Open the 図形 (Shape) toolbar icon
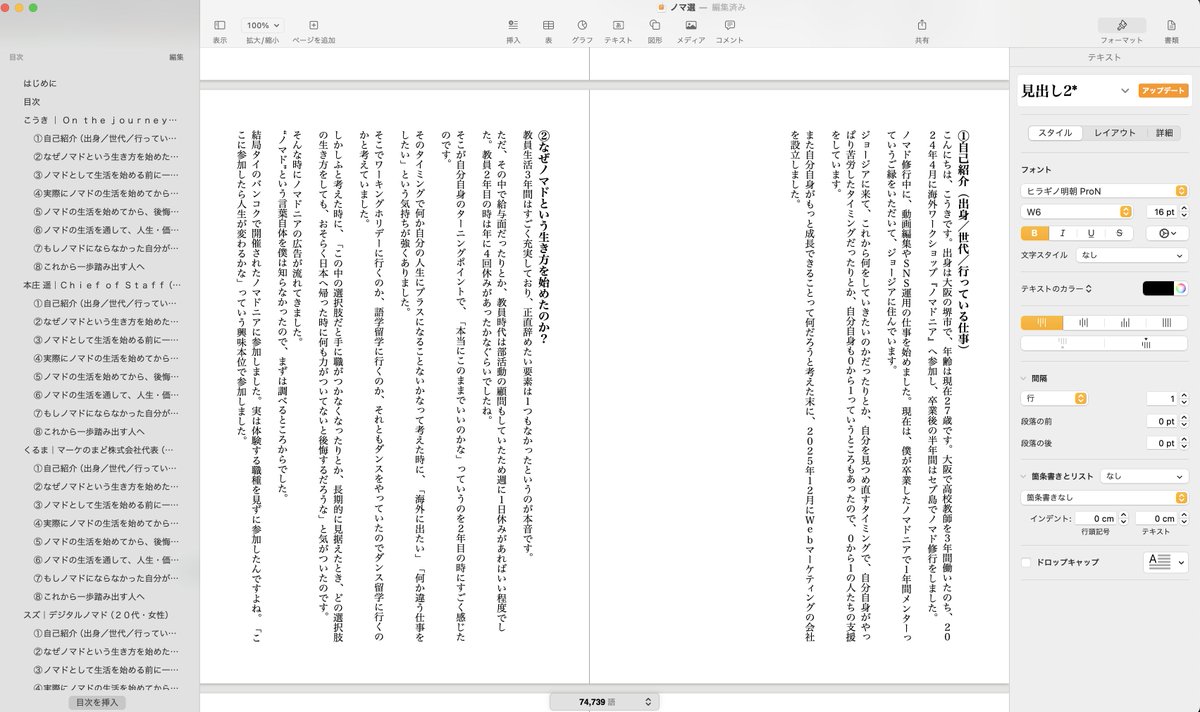The height and width of the screenshot is (712, 1200). pyautogui.click(x=654, y=25)
